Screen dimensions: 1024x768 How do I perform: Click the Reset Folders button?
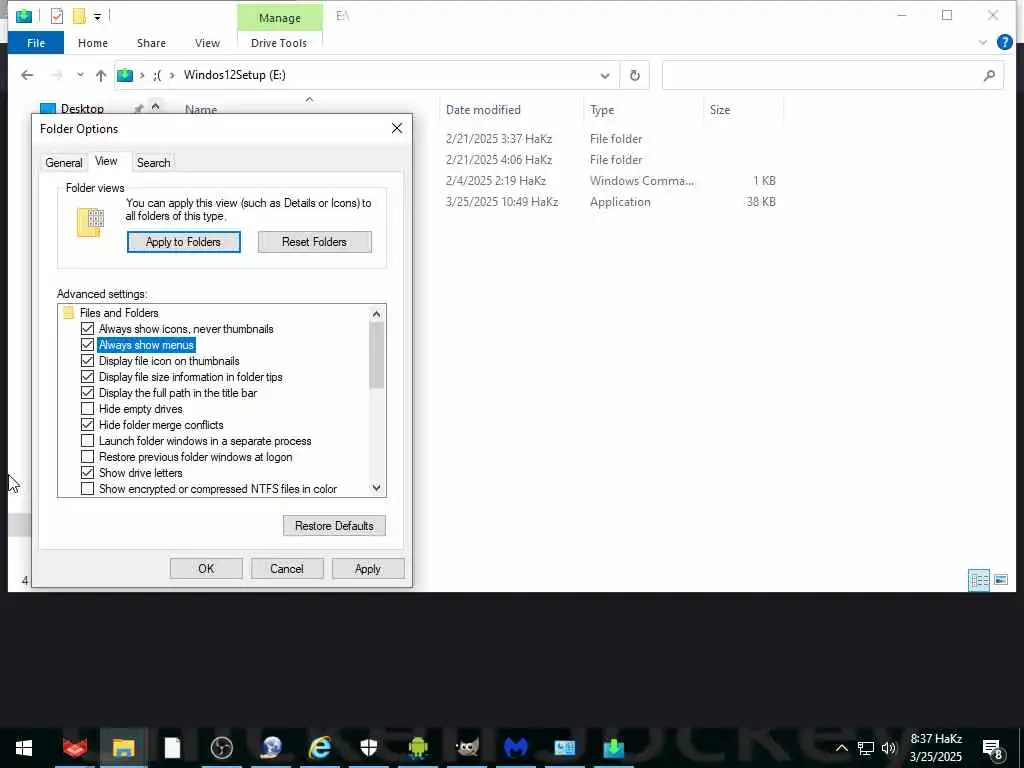click(314, 242)
